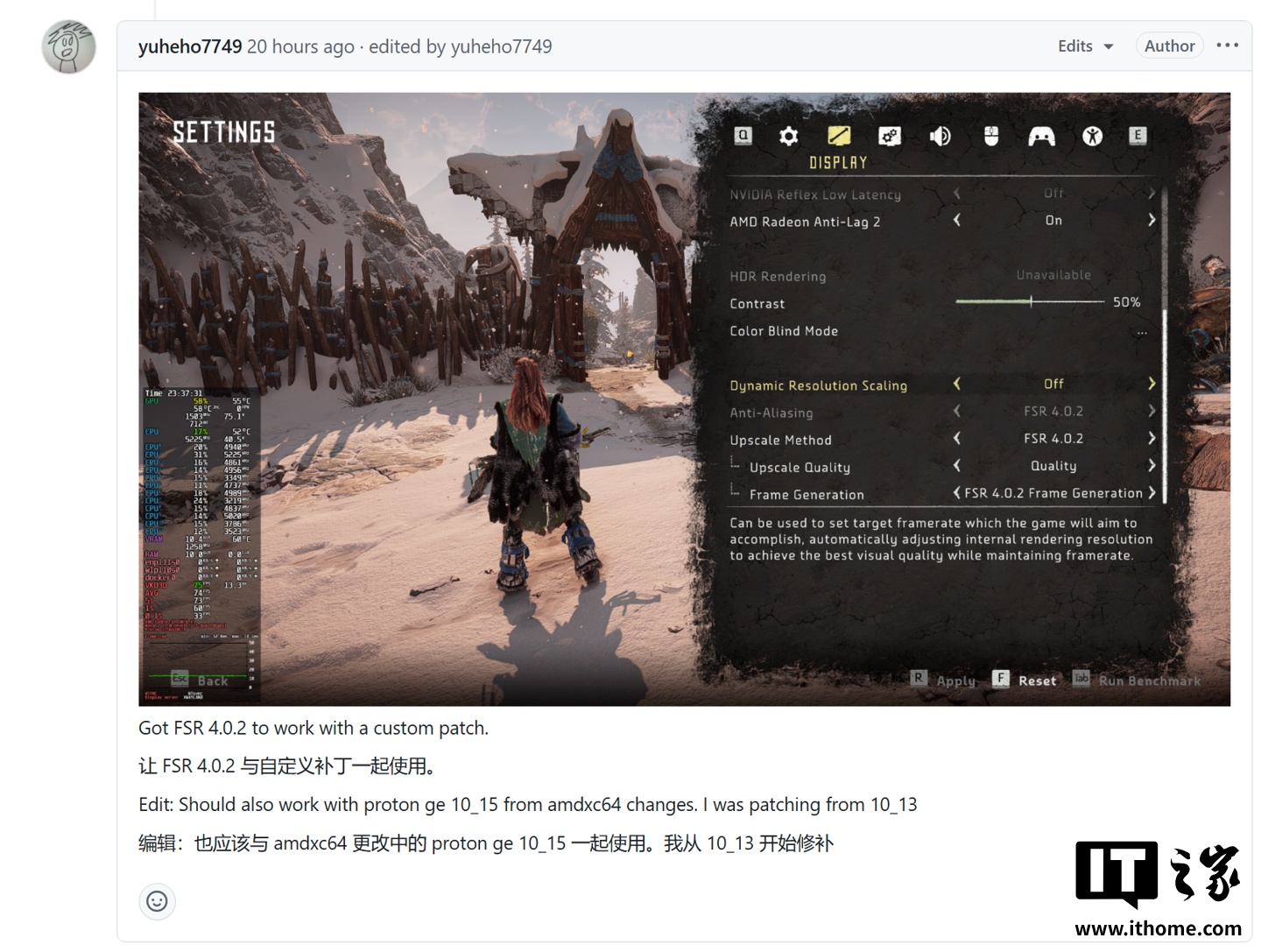Click the E next-tab key icon

(1138, 136)
